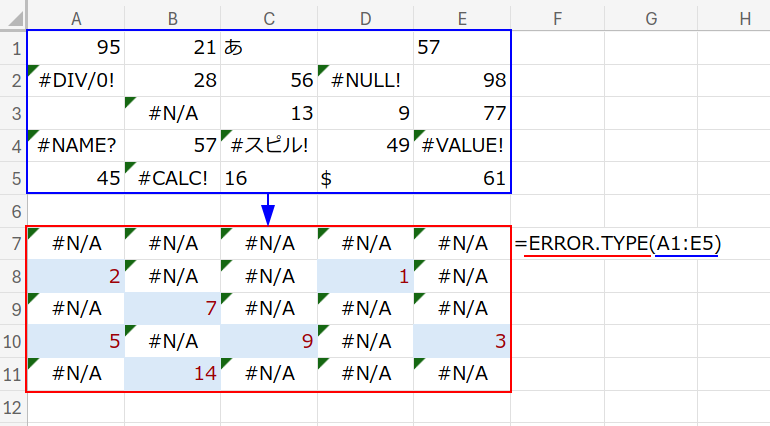The image size is (770, 426).
Task: Select row 12 header
Action: (x=13, y=408)
